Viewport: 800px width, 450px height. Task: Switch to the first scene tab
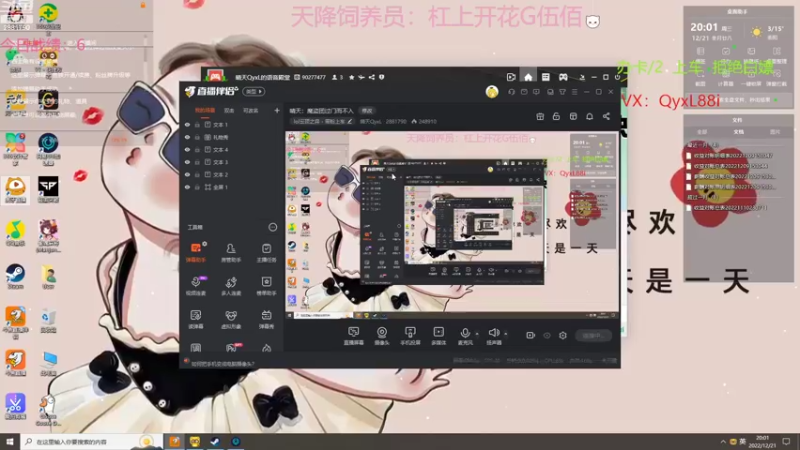click(x=205, y=111)
